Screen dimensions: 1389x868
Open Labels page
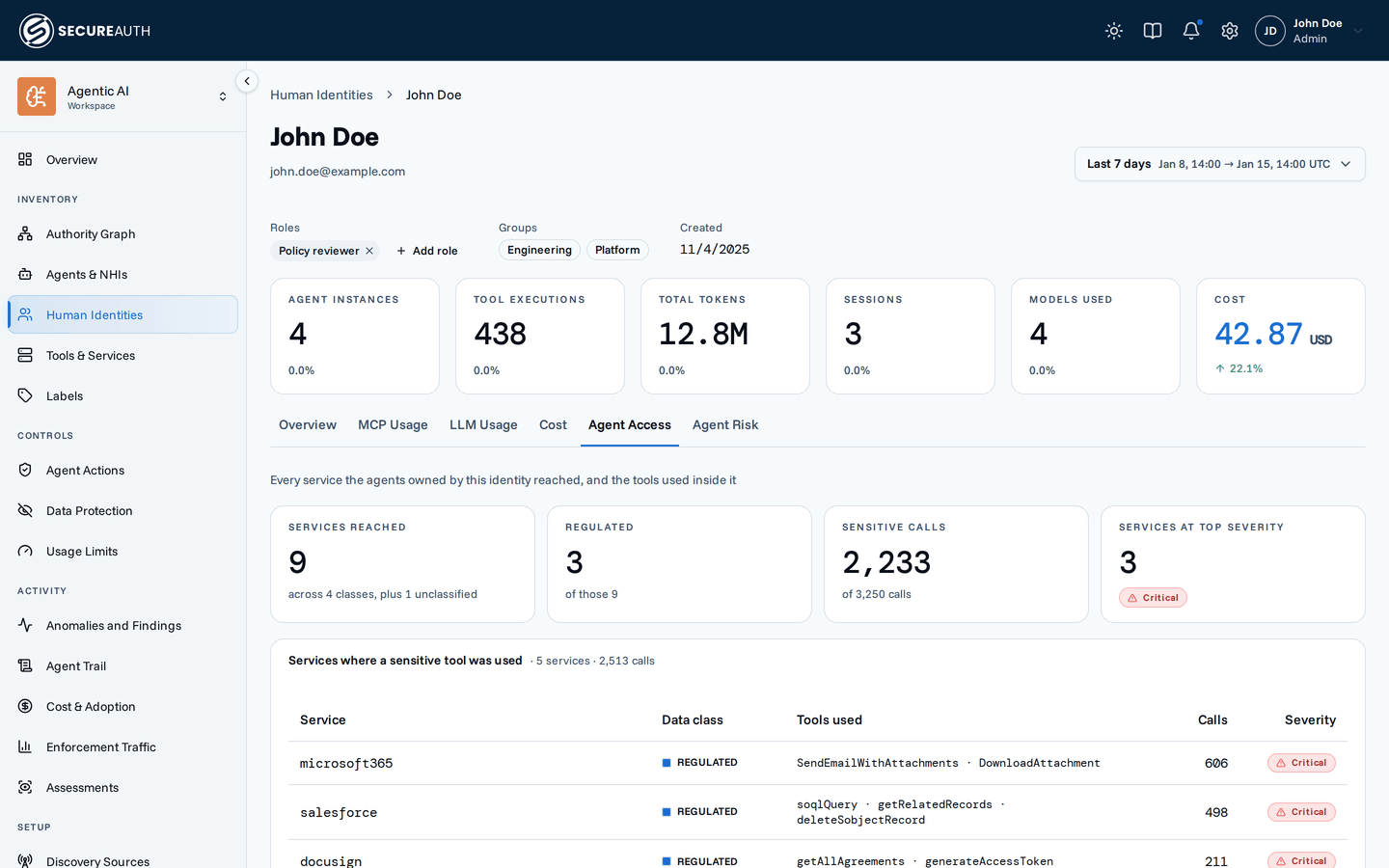click(x=123, y=396)
